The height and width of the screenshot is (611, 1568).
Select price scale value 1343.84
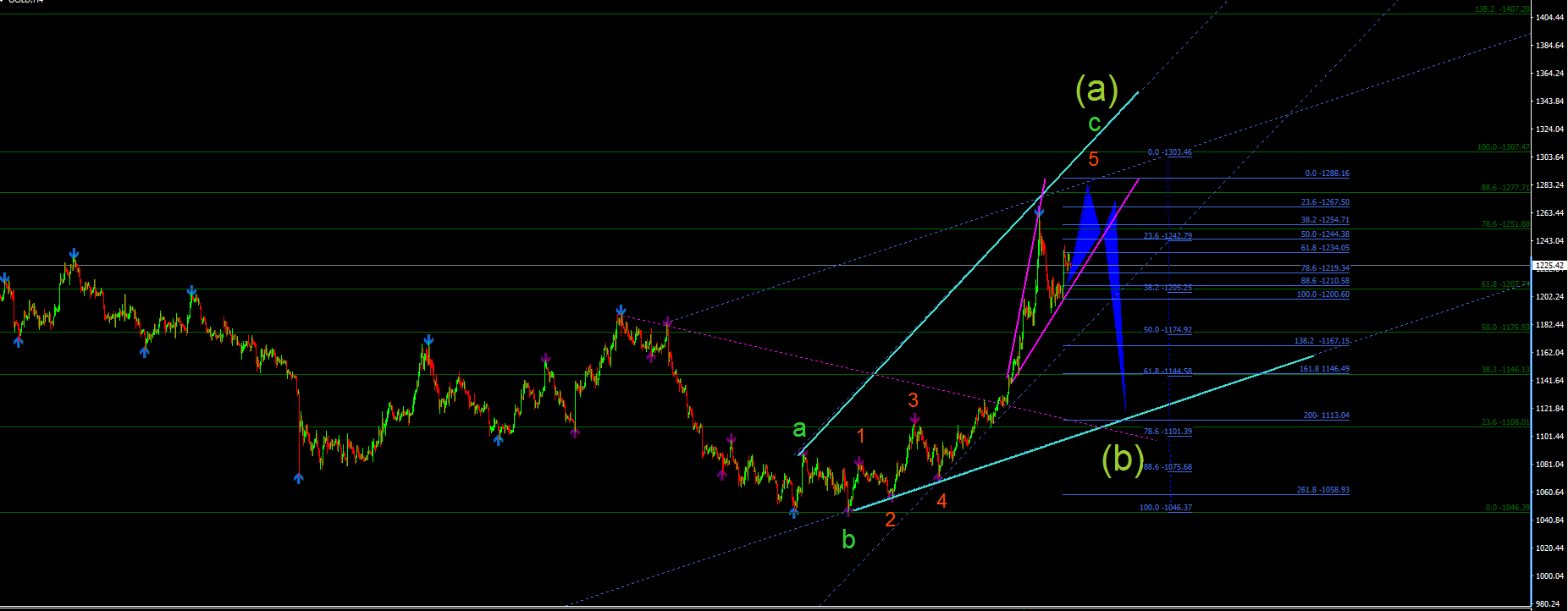tap(1549, 101)
